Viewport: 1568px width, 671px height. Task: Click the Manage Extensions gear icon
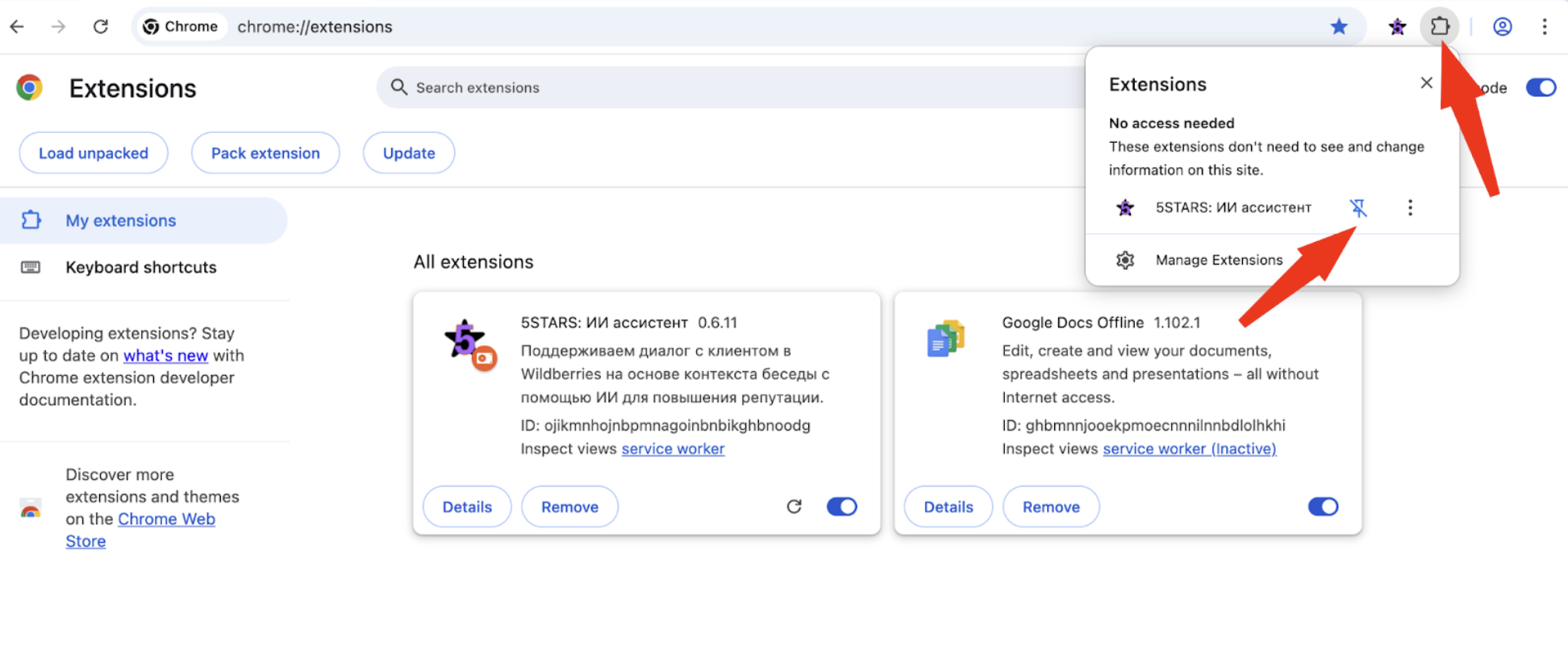1125,260
